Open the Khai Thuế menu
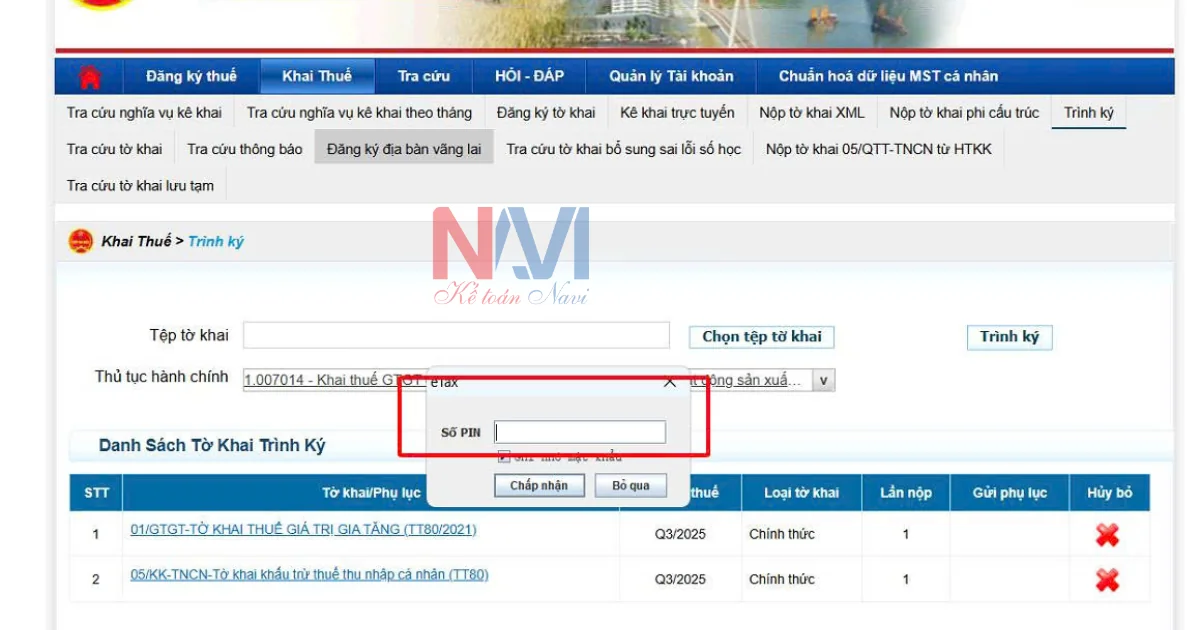The height and width of the screenshot is (630, 1200). pos(317,77)
